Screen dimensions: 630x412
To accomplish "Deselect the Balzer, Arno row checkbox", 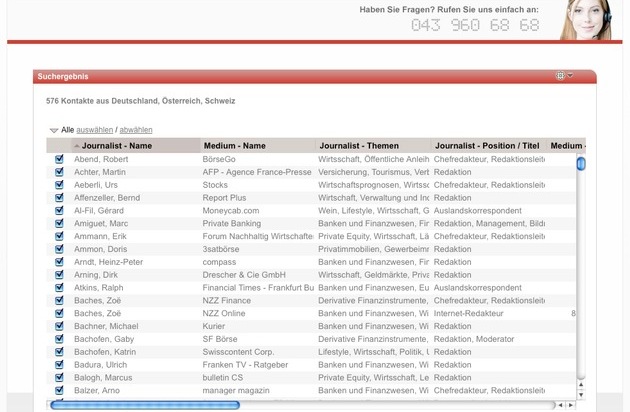I will [59, 390].
